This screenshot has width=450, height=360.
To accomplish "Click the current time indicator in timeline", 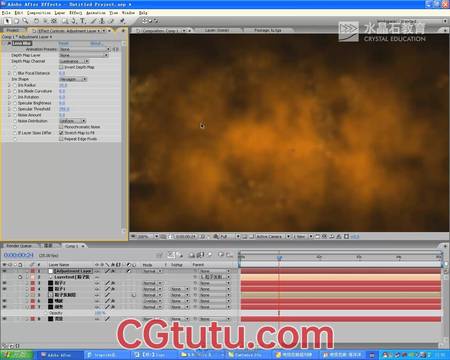I will [x=279, y=257].
